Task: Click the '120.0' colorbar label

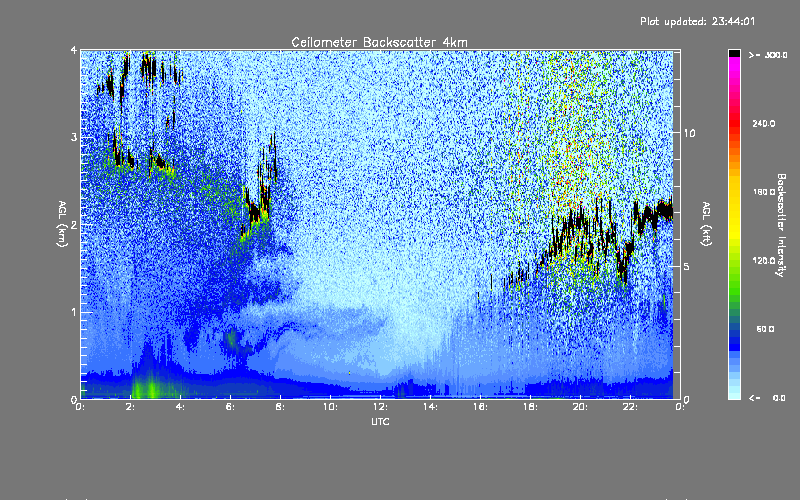Action: coord(764,261)
